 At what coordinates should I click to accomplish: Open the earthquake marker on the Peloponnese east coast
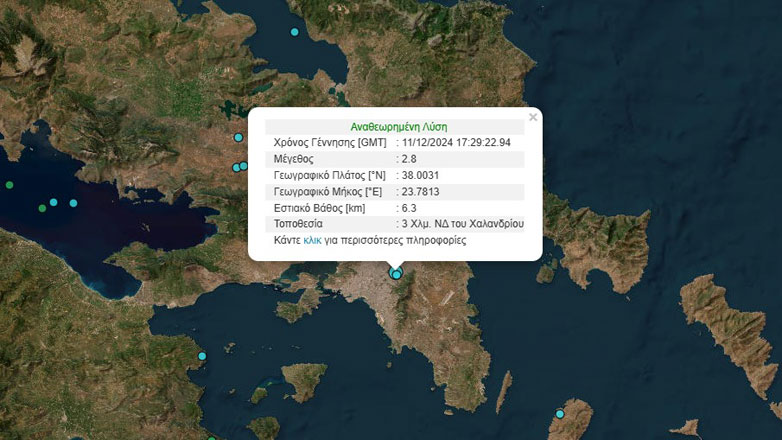[x=202, y=356]
